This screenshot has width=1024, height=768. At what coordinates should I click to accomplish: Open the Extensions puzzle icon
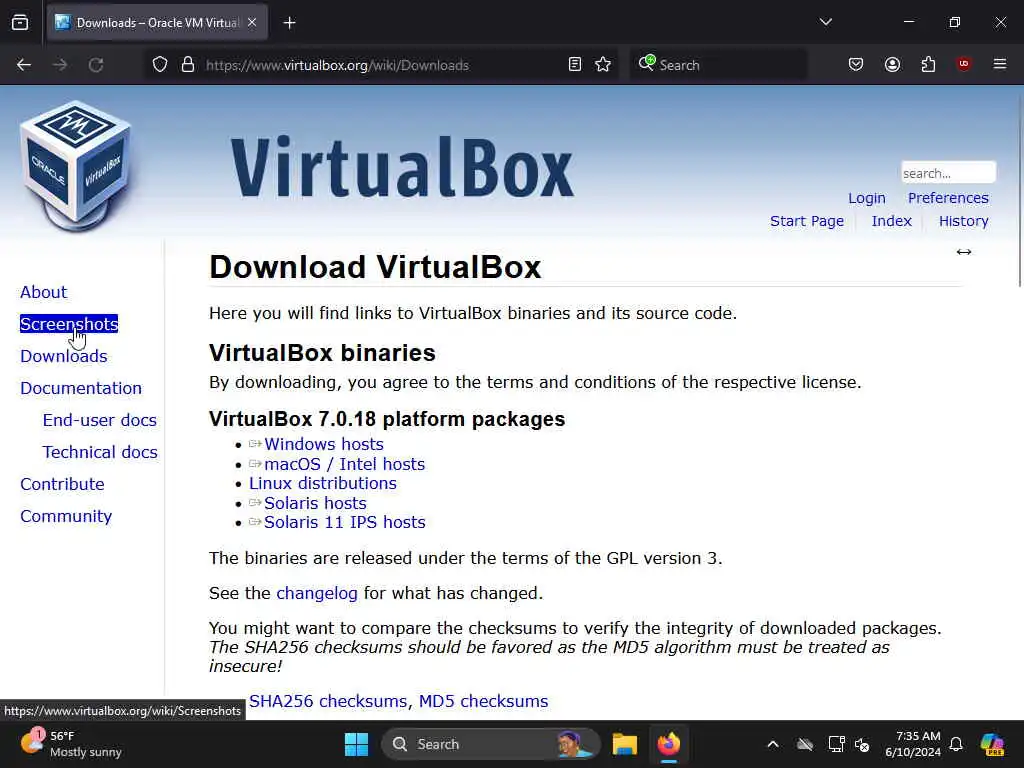(928, 65)
